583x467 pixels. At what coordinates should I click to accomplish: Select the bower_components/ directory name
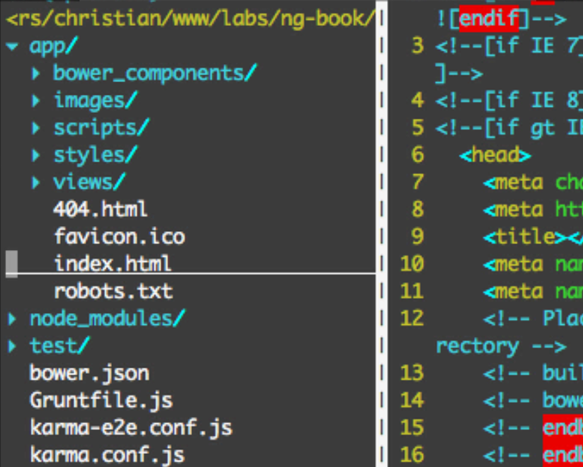155,73
